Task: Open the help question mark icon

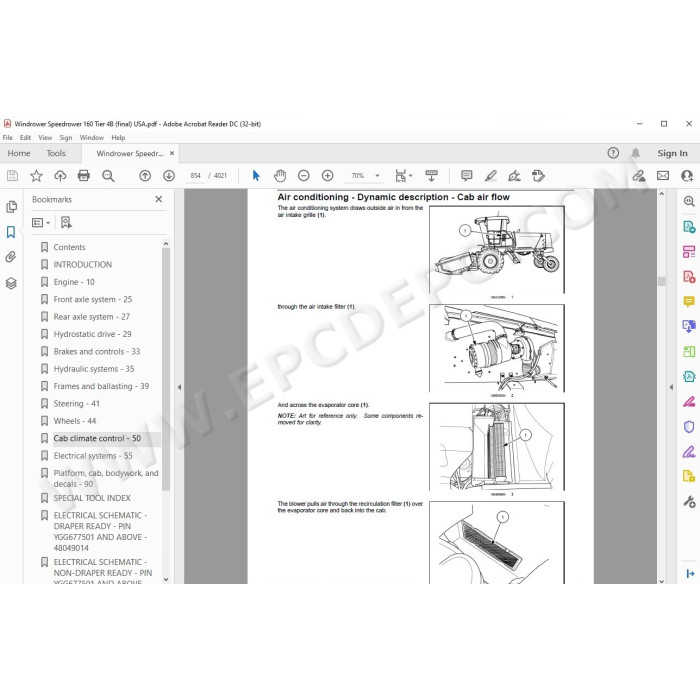Action: (613, 153)
